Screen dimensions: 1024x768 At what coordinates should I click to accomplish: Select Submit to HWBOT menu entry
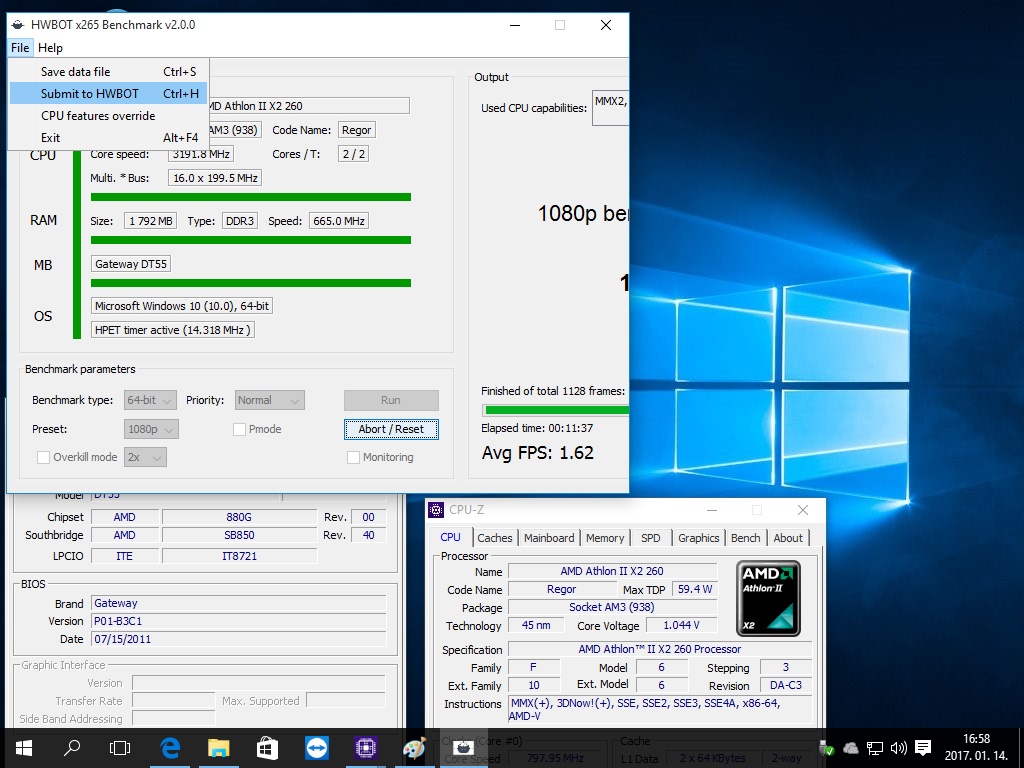click(108, 93)
